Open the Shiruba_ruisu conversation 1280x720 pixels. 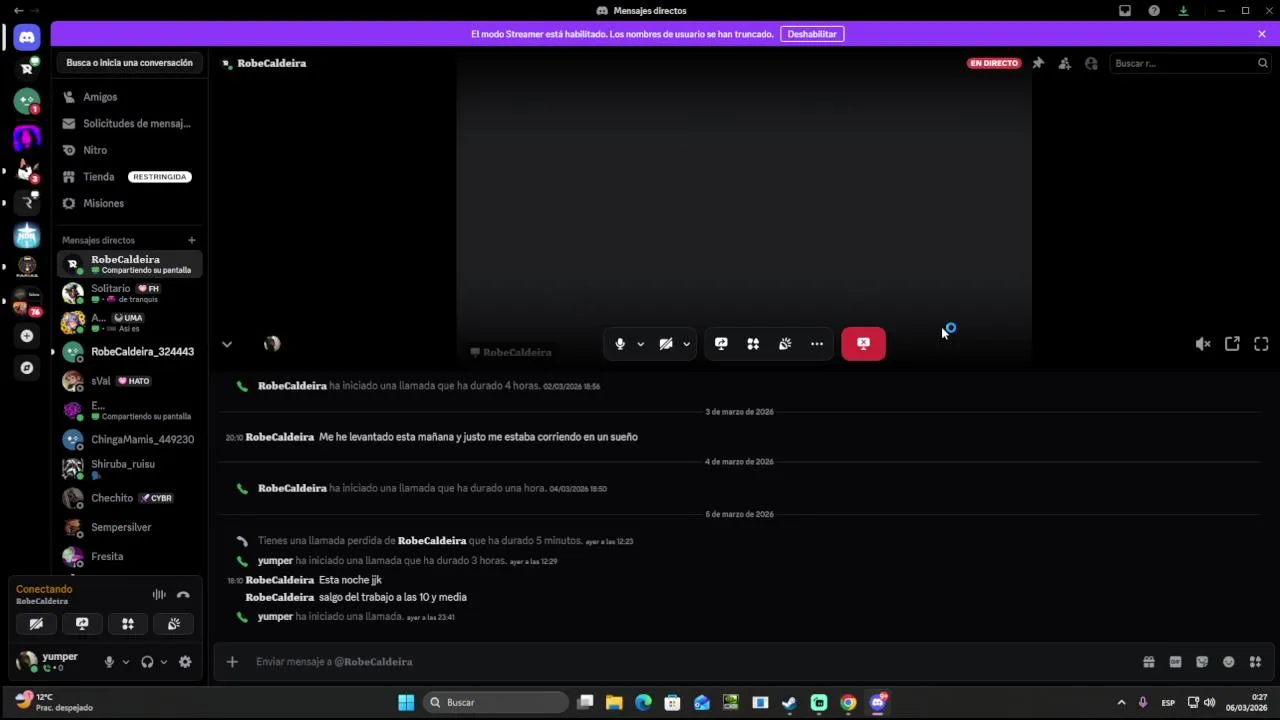[130, 468]
